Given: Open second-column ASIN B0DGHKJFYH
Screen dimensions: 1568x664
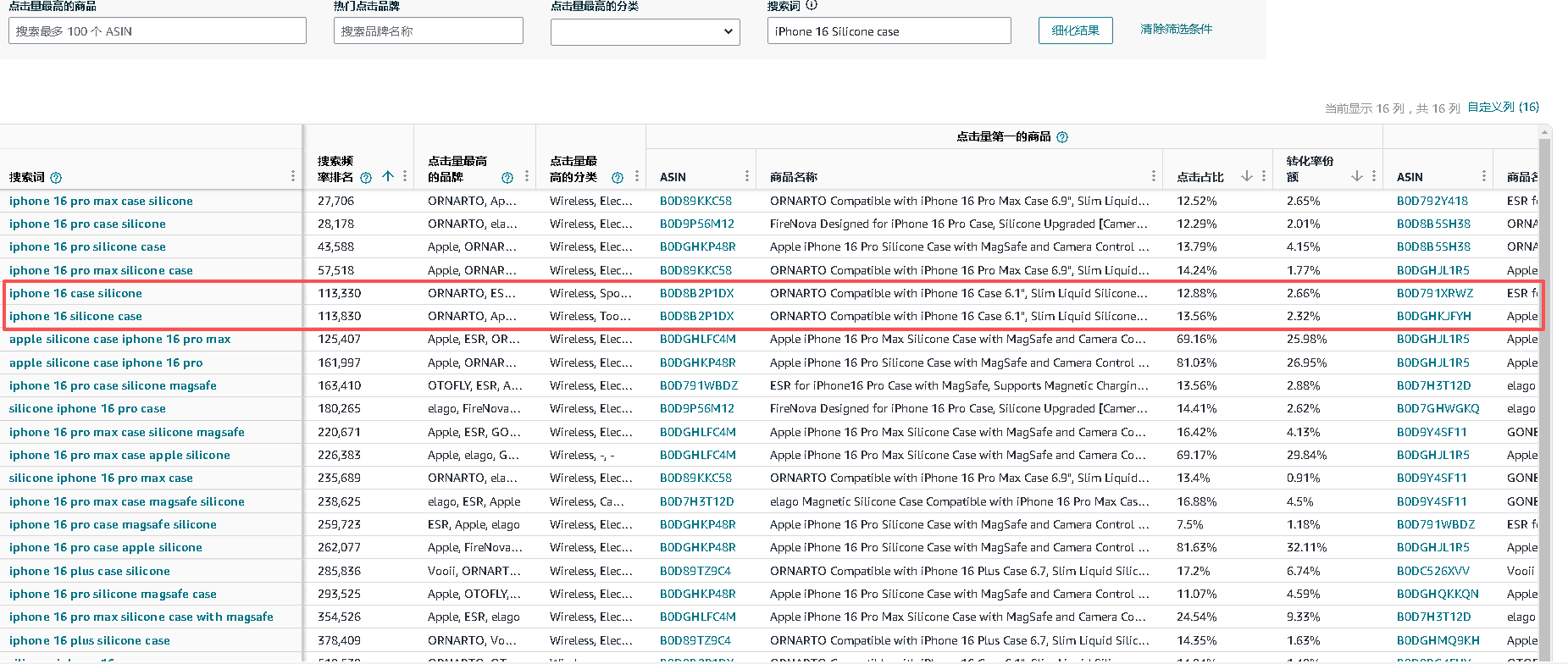Looking at the screenshot, I should point(1434,317).
